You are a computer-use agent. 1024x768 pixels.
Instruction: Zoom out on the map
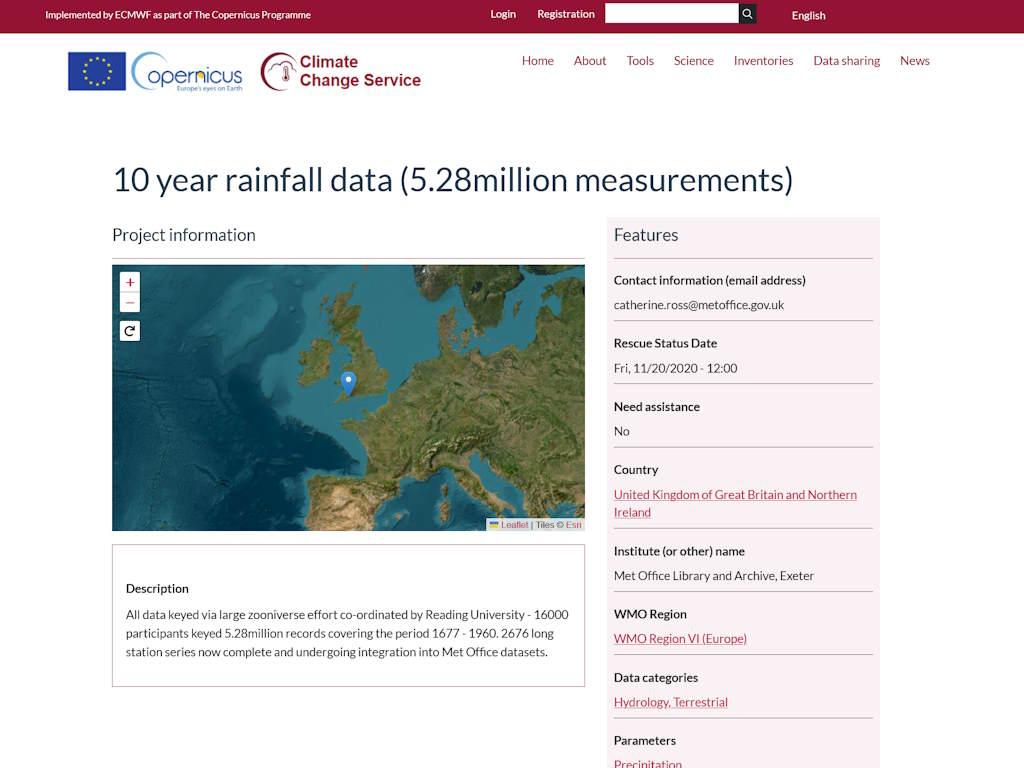point(130,303)
